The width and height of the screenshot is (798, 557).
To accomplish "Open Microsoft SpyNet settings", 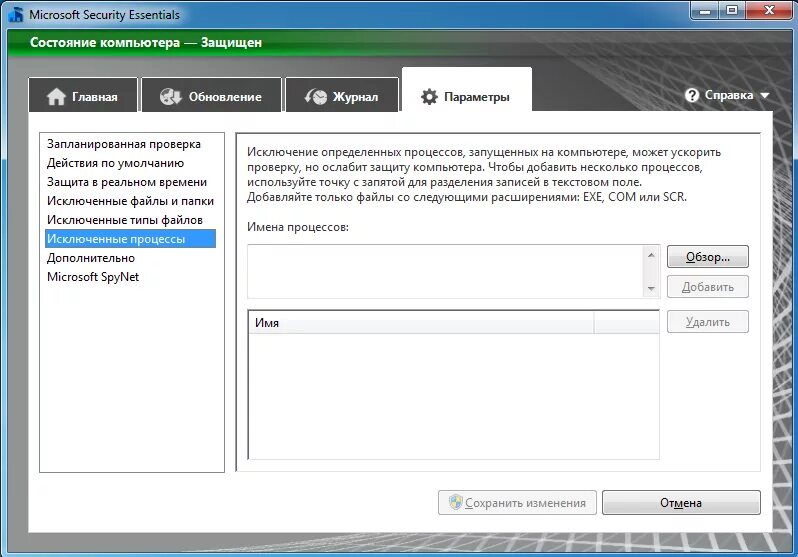I will click(x=130, y=276).
